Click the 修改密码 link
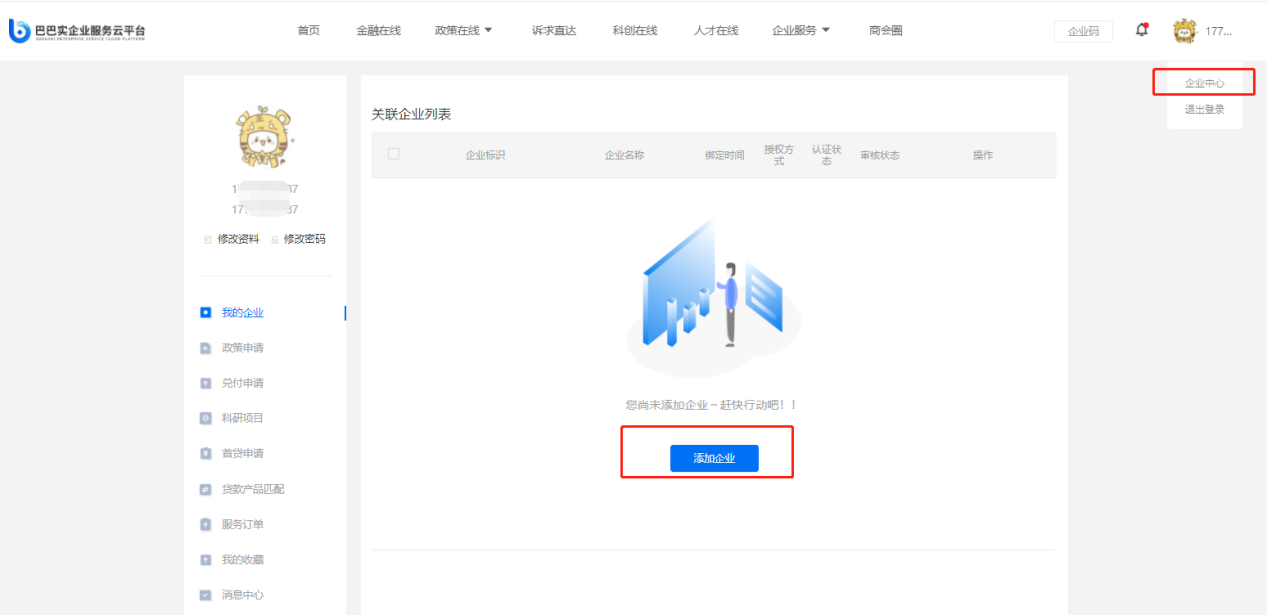The height and width of the screenshot is (615, 1267). click(304, 239)
